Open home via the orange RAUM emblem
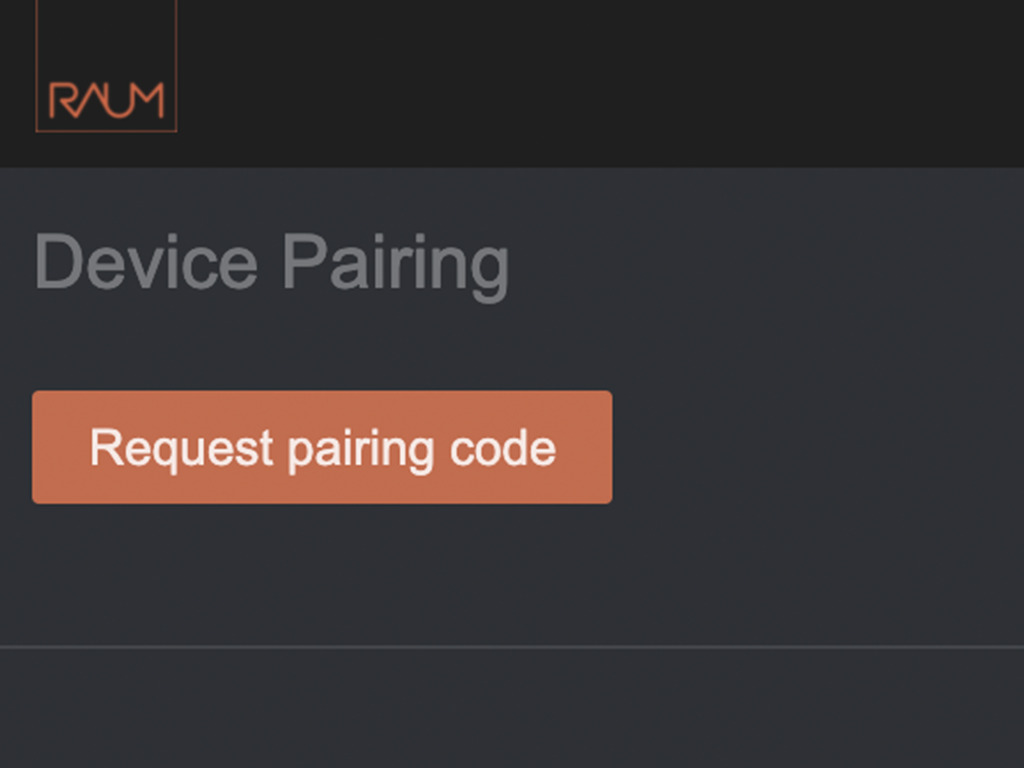This screenshot has width=1024, height=768. (x=106, y=66)
